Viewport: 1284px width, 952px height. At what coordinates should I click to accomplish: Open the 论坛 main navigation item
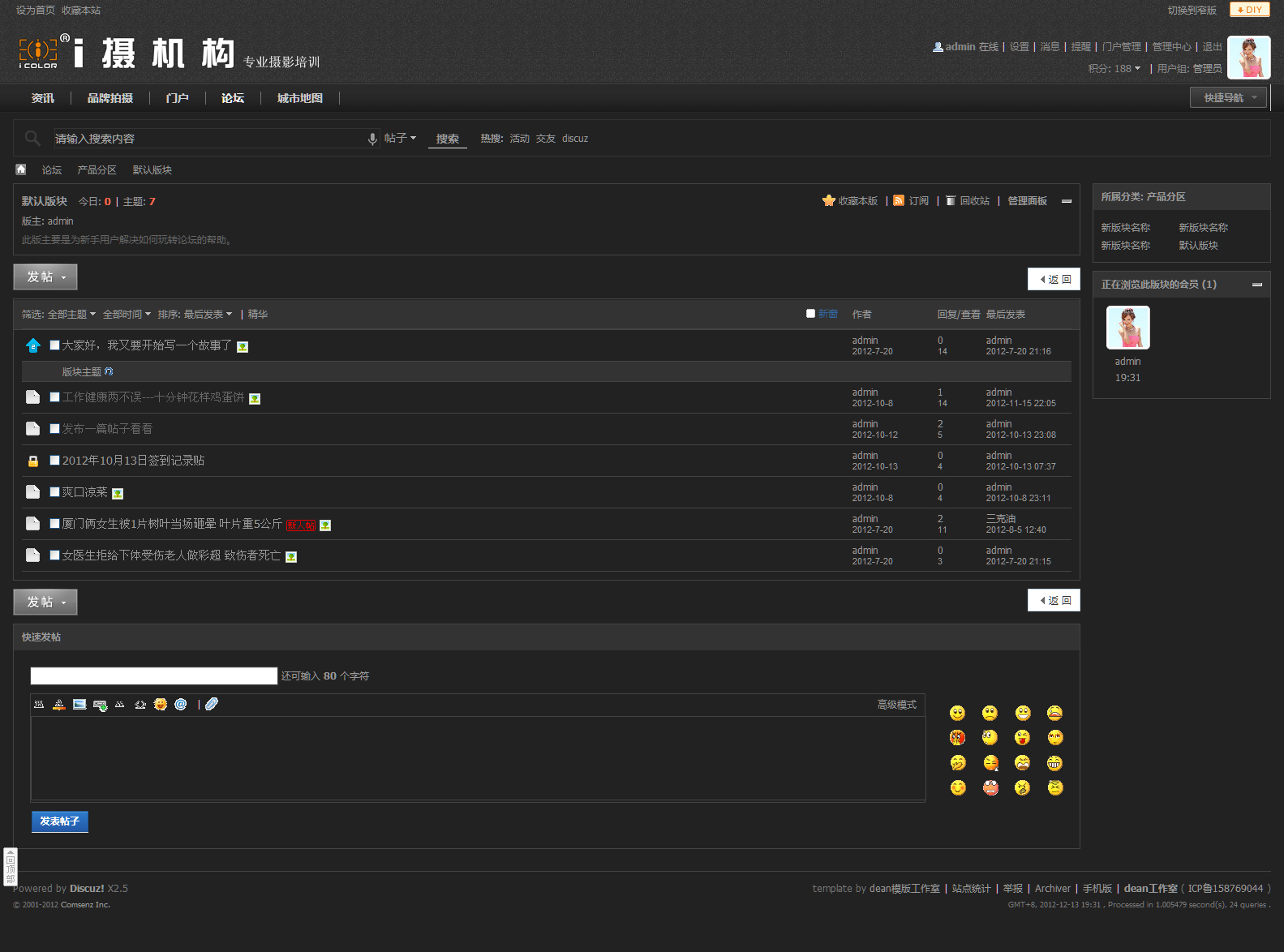233,98
